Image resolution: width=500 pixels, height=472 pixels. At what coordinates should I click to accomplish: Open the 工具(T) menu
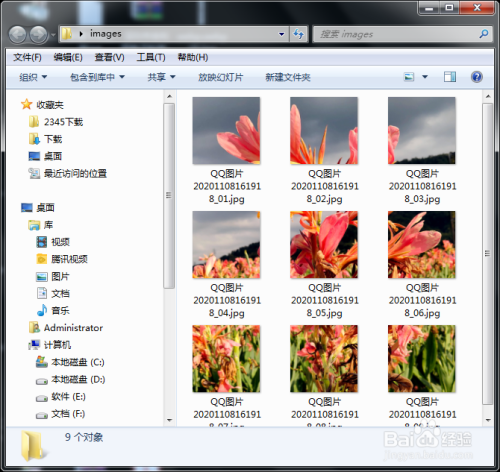151,57
